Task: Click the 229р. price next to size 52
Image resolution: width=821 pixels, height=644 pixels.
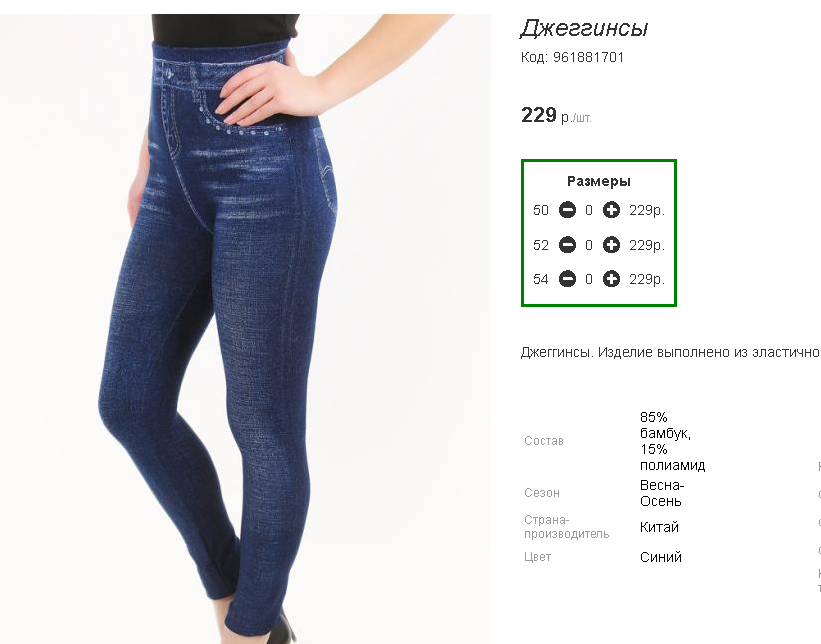Action: 647,245
